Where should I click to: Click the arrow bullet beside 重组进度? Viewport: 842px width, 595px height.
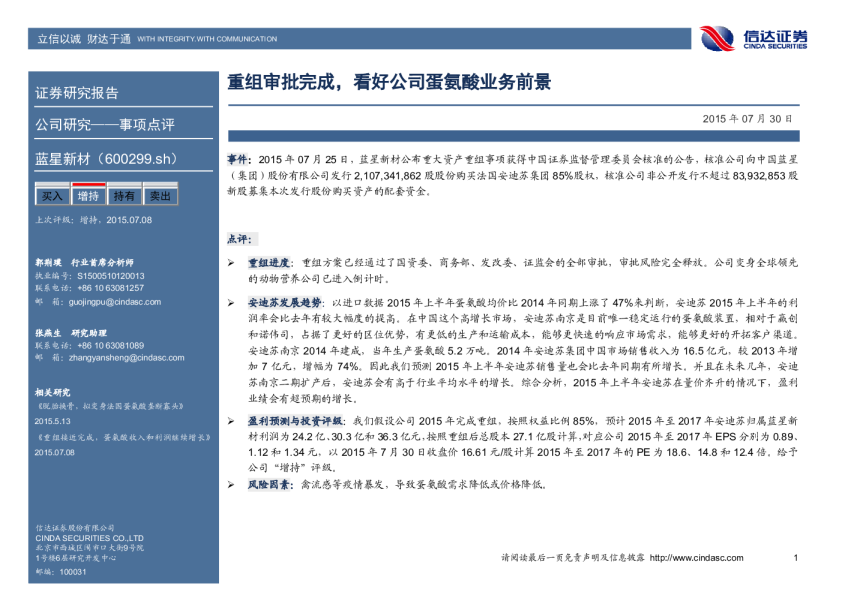(232, 261)
